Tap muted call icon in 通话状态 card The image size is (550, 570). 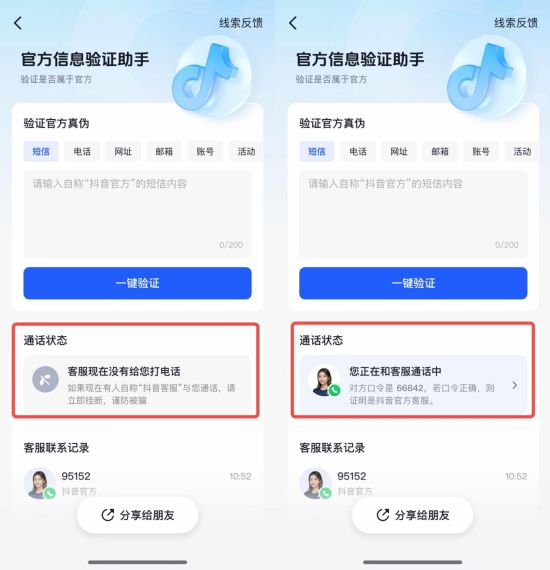(x=45, y=379)
